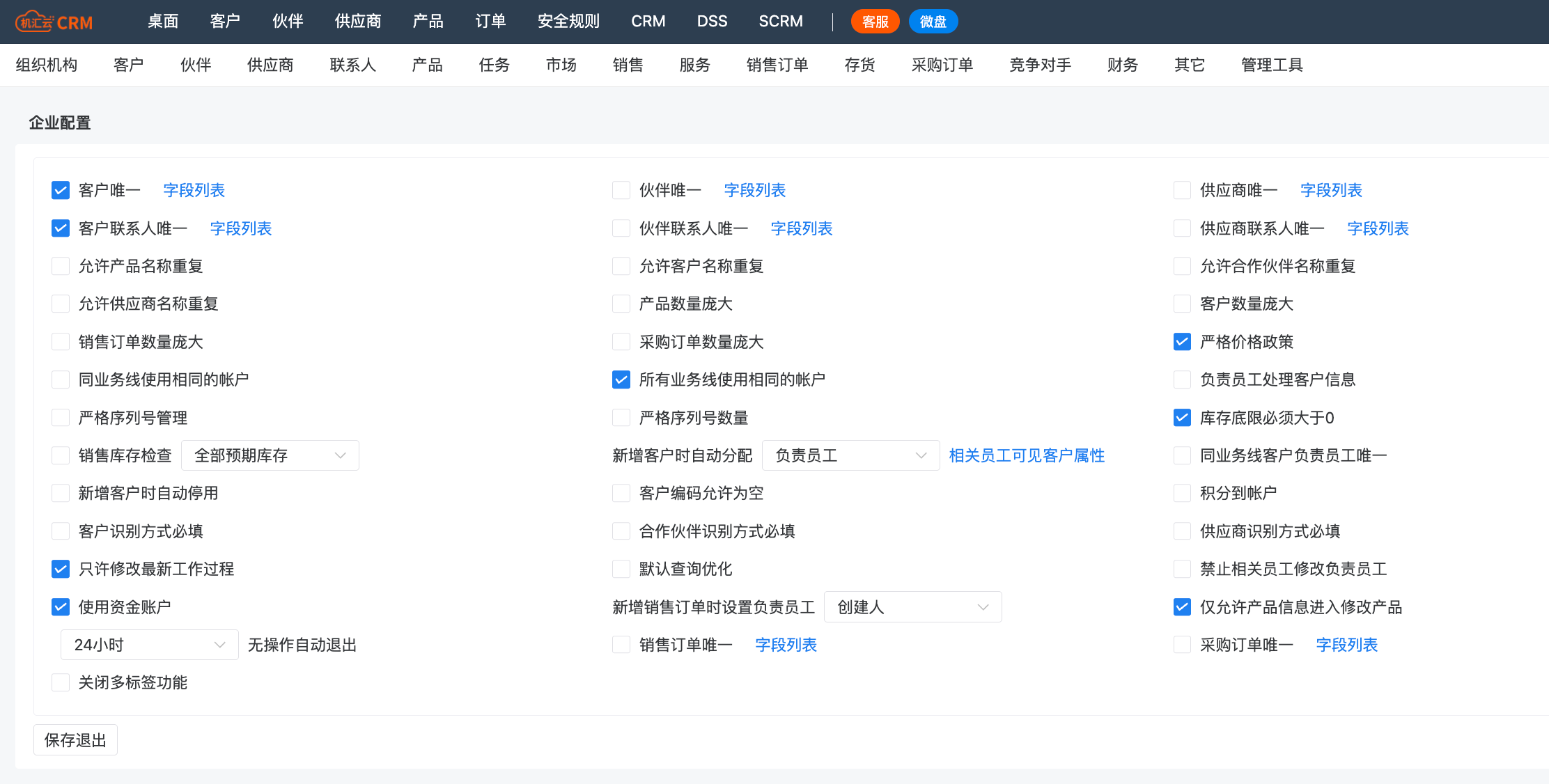Open 字段列表 link beside 供应商唯一
Image resolution: width=1549 pixels, height=784 pixels.
(x=1331, y=190)
